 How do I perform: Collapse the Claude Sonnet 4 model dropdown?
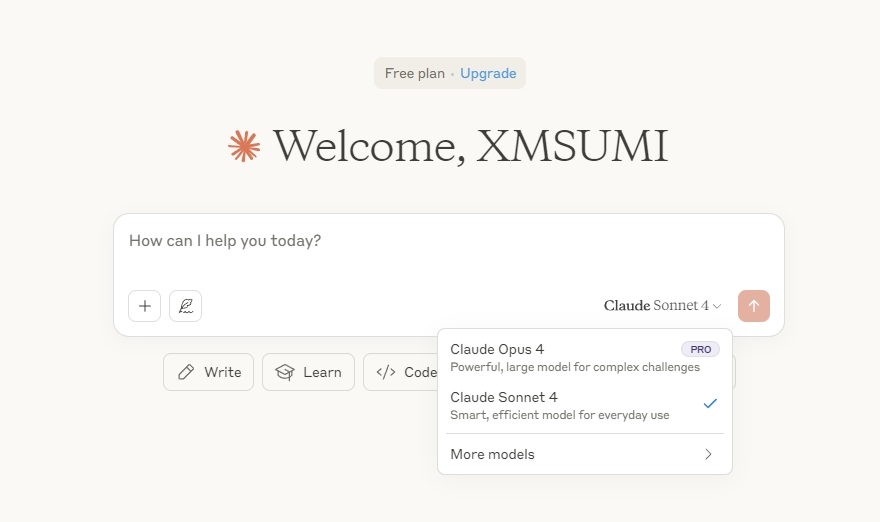662,306
